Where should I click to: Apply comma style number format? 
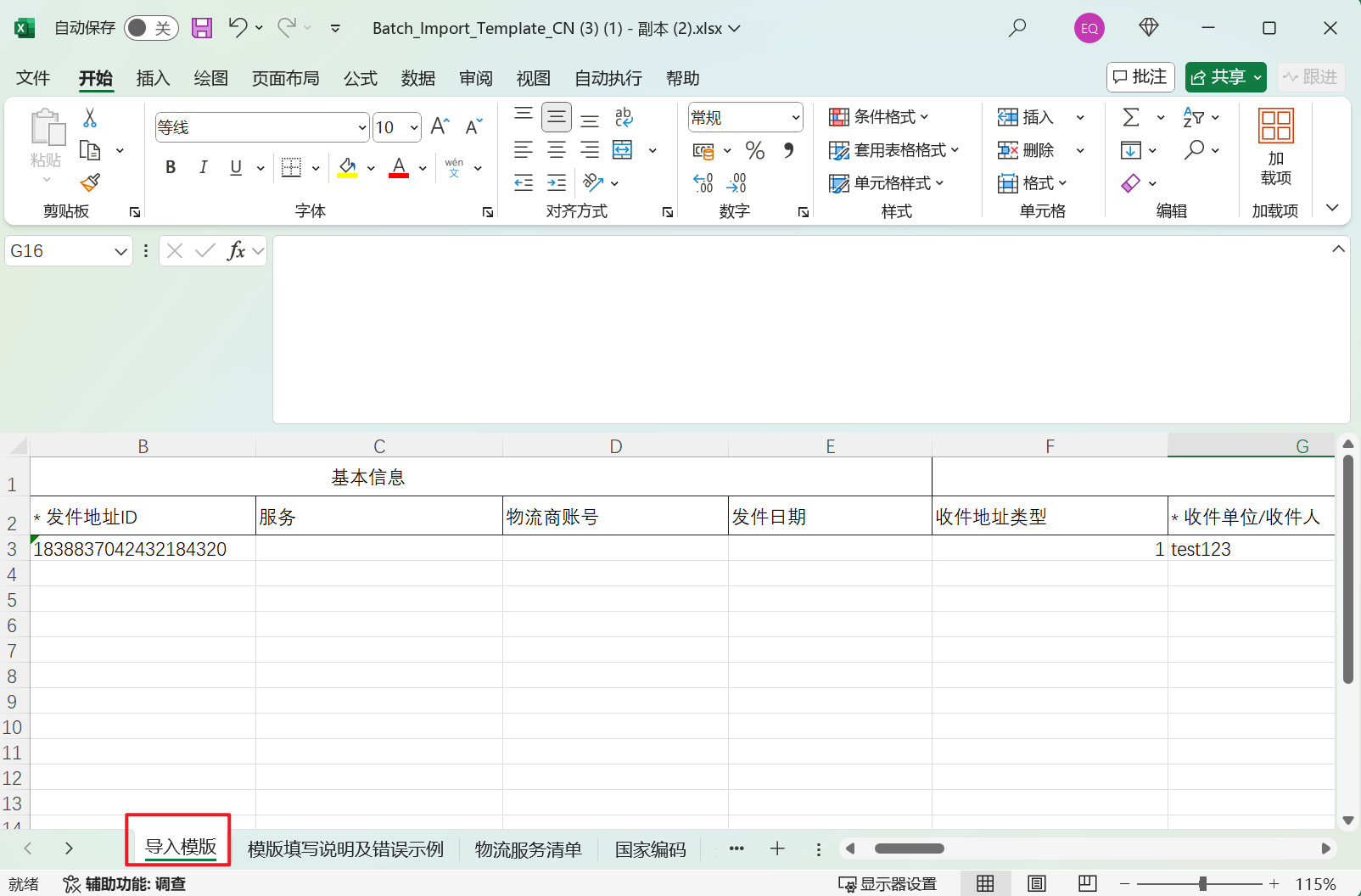[788, 151]
